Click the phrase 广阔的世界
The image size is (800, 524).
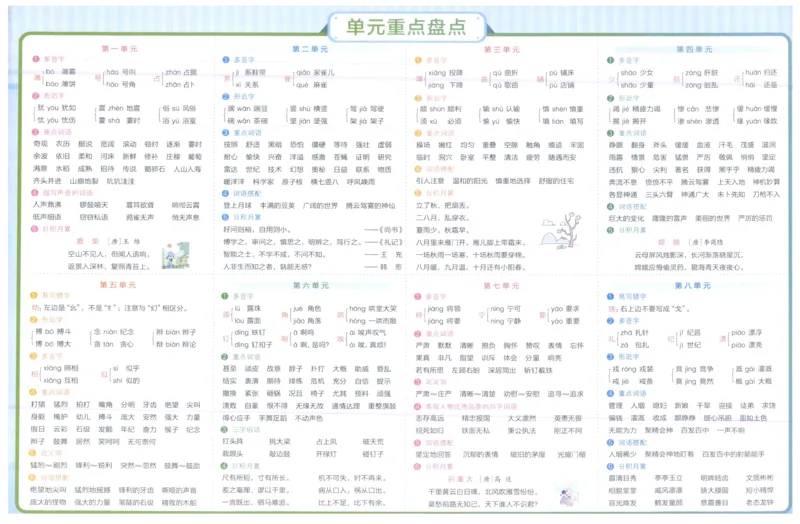[x=320, y=205]
